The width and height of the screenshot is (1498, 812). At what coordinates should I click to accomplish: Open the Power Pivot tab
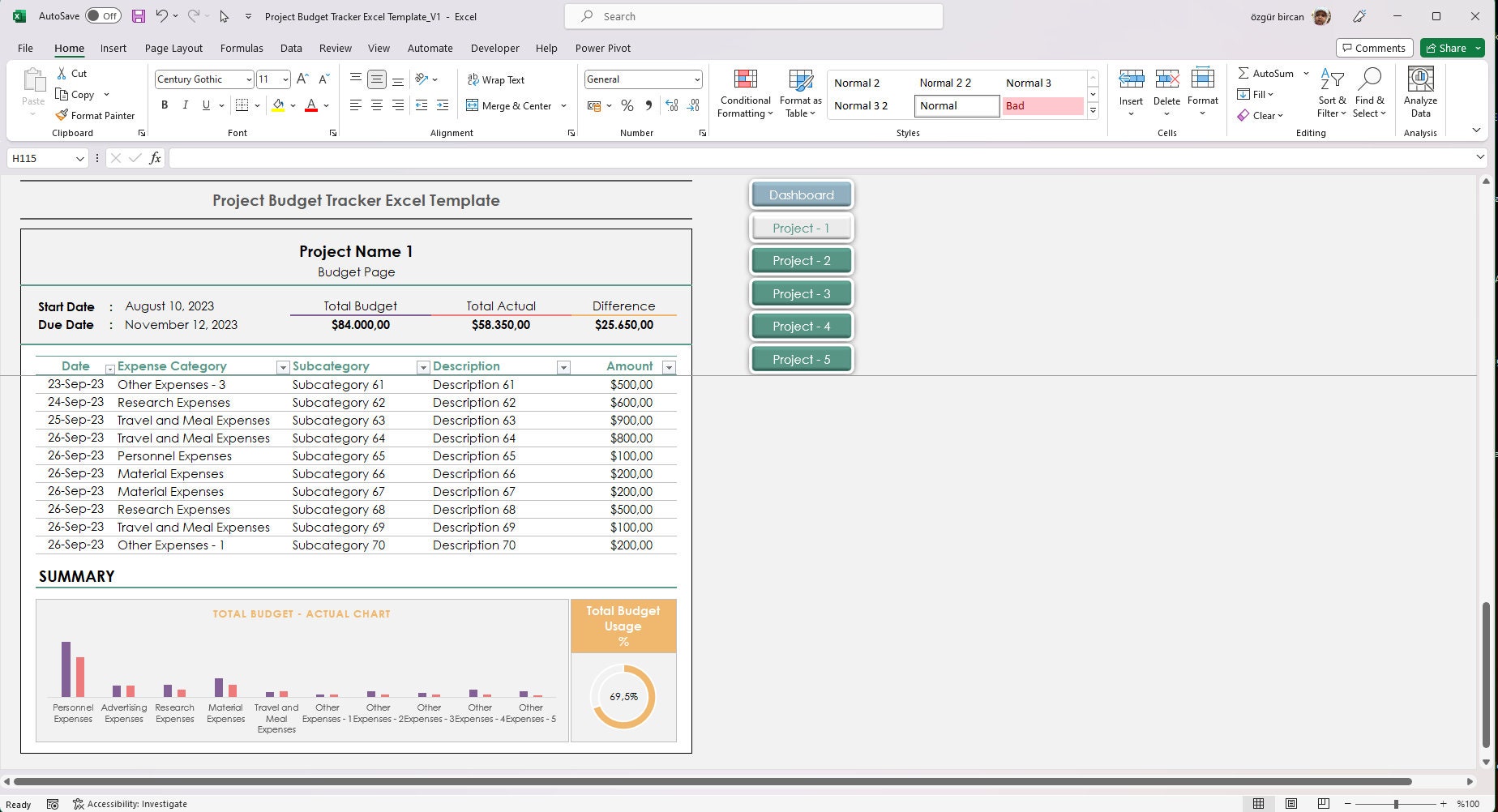click(x=602, y=48)
